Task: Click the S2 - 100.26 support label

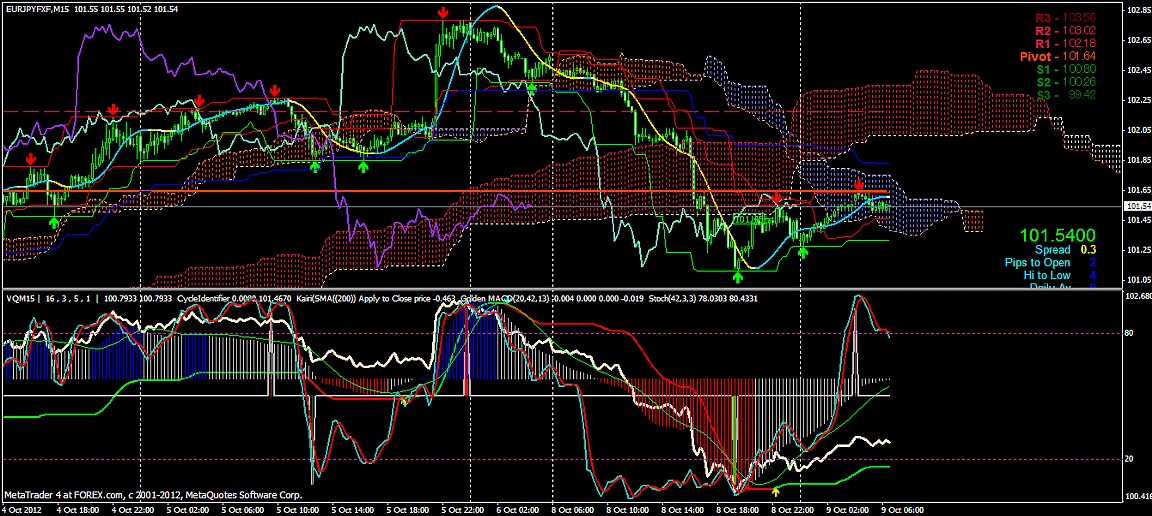Action: pos(1068,82)
